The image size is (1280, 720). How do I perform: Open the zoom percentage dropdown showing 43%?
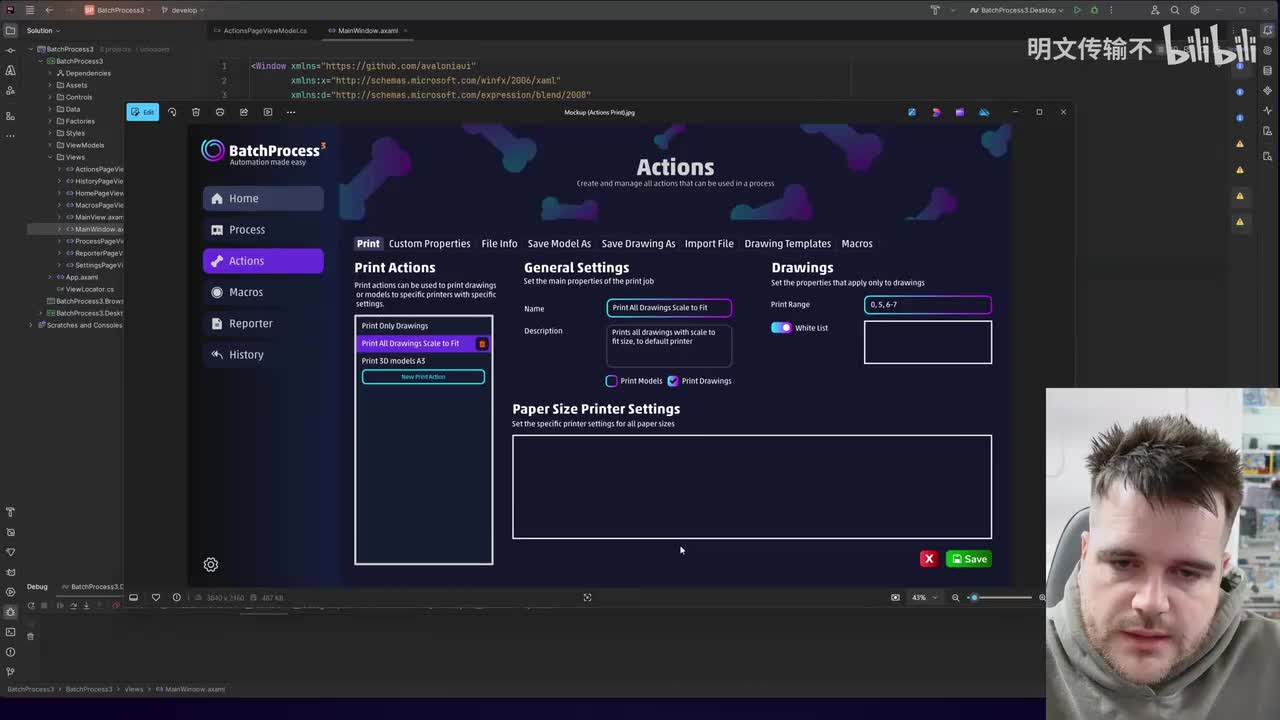924,598
